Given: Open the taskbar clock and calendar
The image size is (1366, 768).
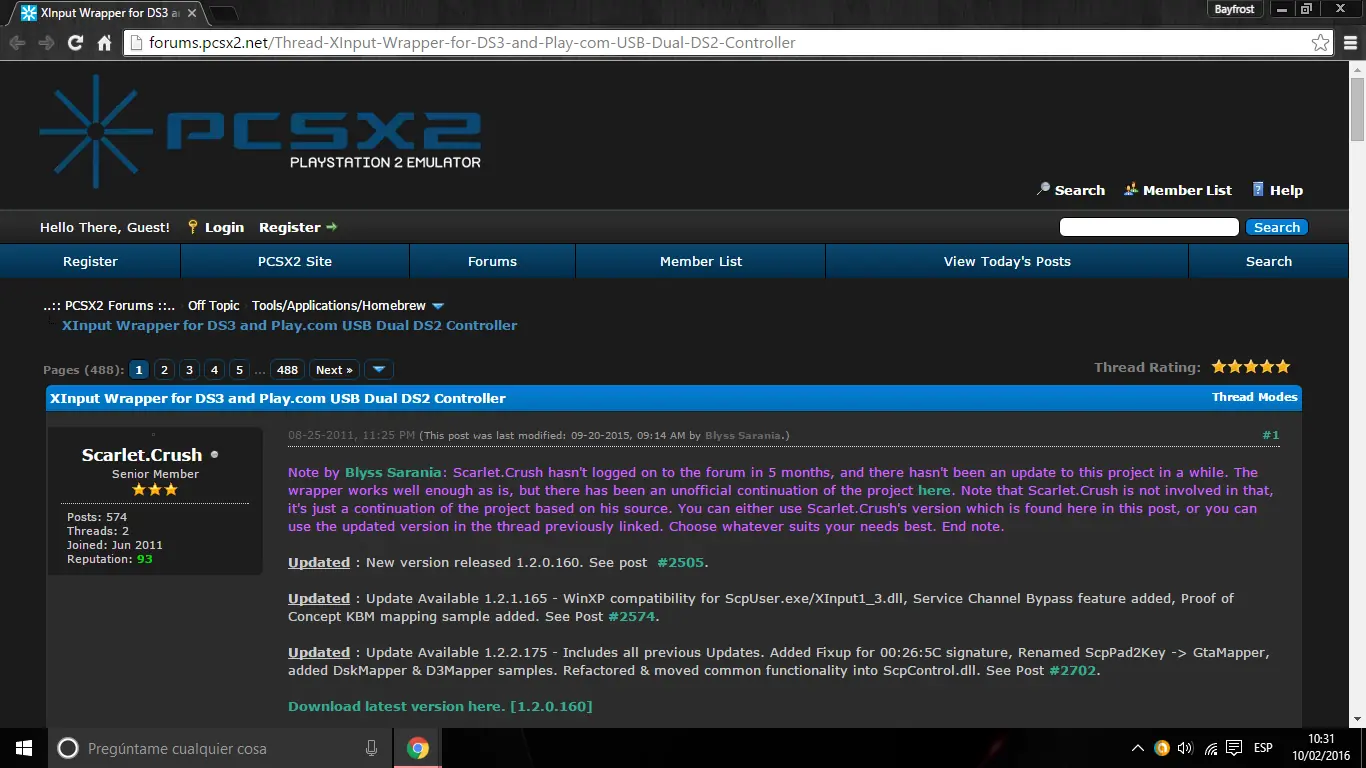Looking at the screenshot, I should click(1320, 748).
